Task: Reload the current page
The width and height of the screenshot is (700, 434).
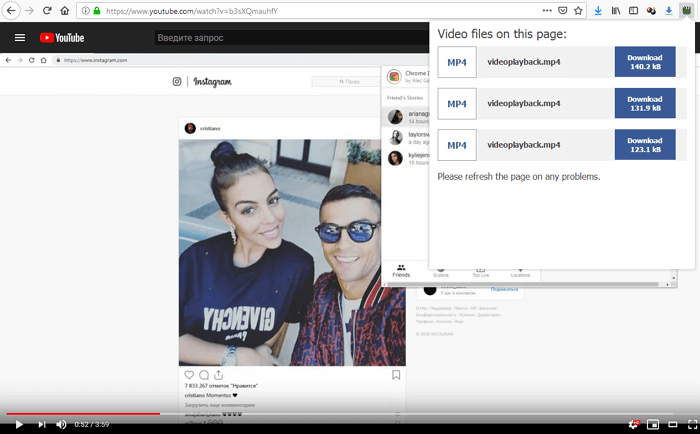Action: 47,11
